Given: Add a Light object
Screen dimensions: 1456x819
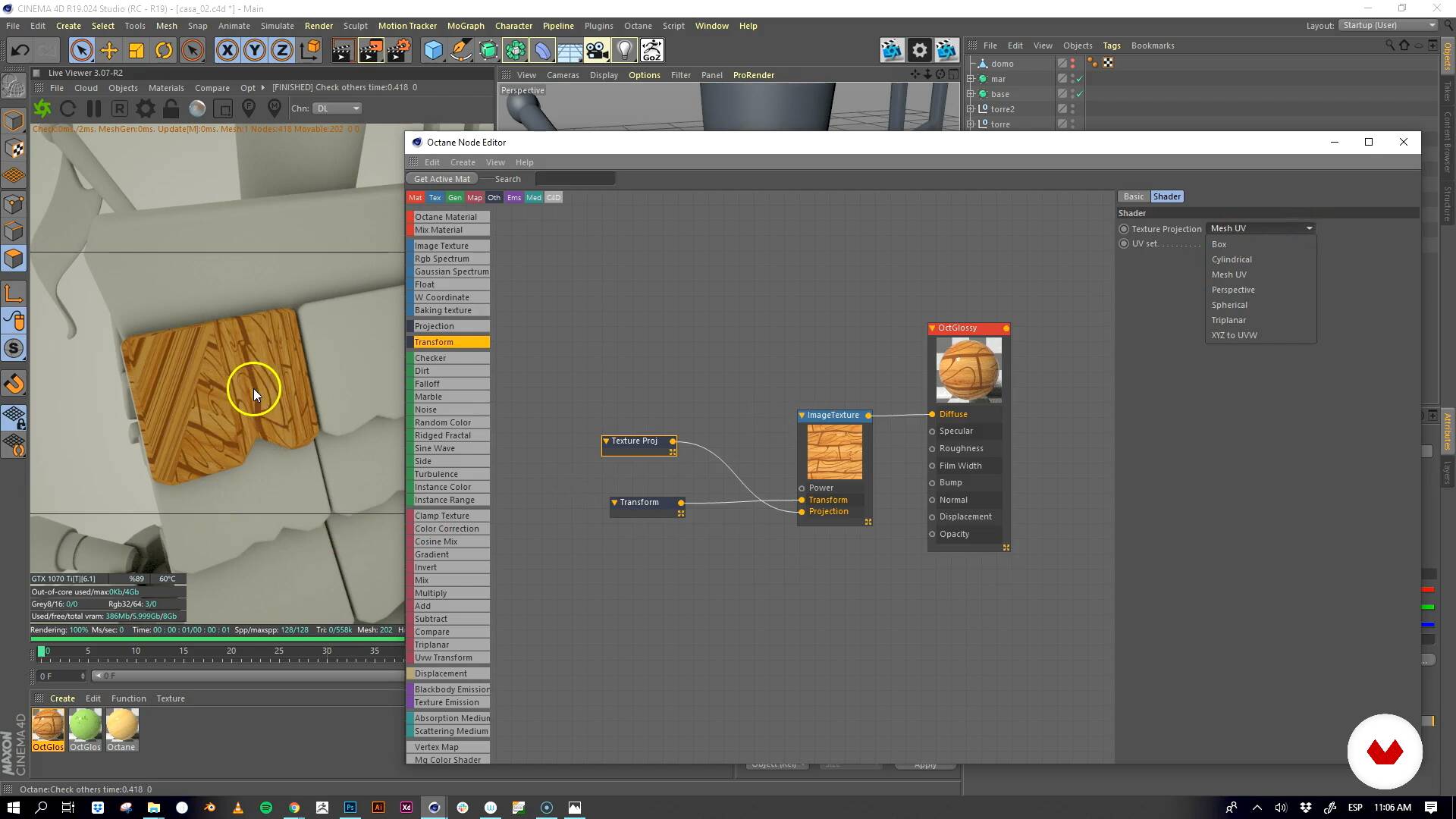Looking at the screenshot, I should [624, 51].
